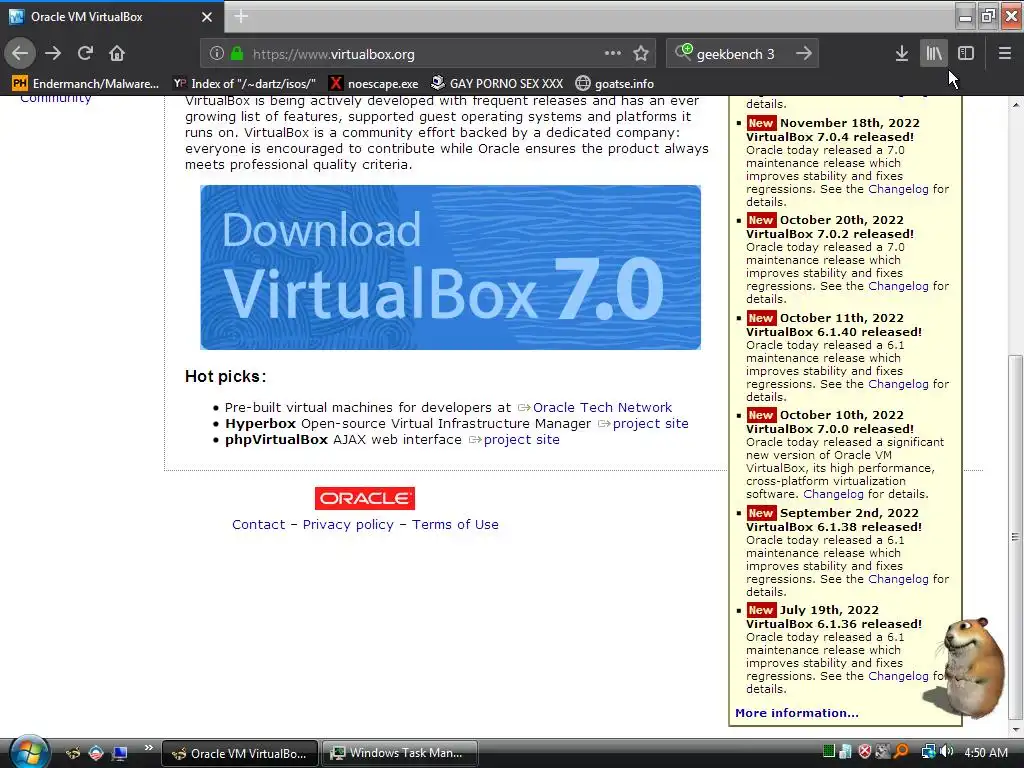Expand Quick Launch overflow chevron

[x=148, y=748]
